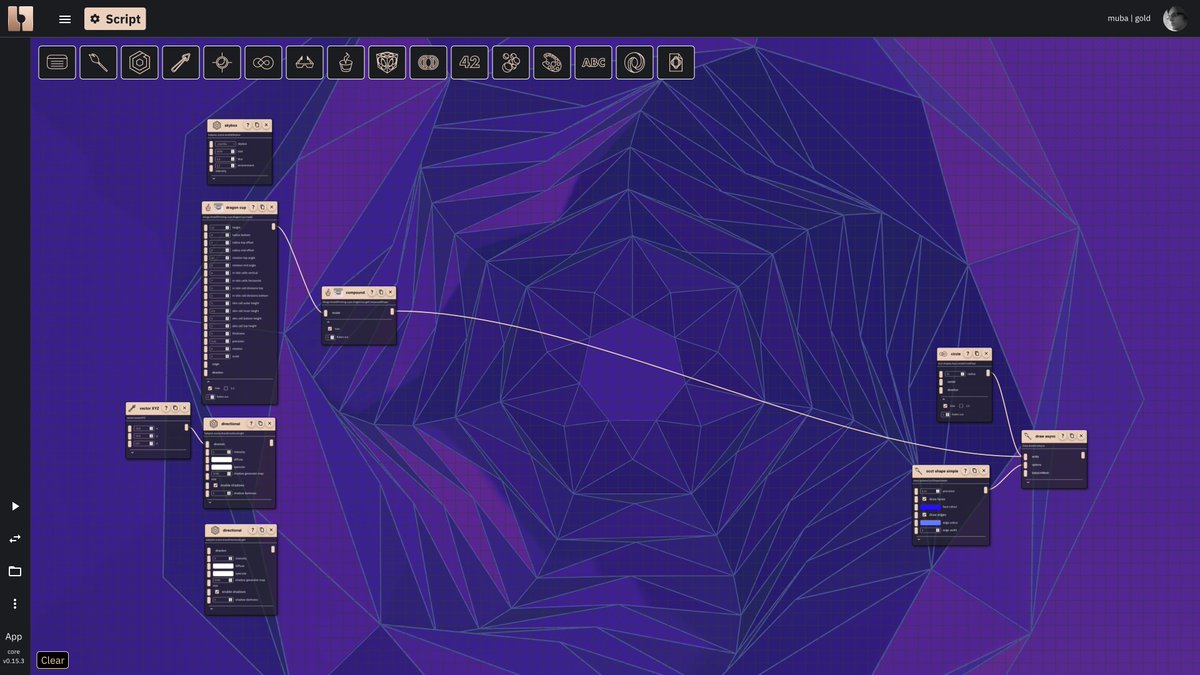This screenshot has height=675, width=1200.
Task: Open help on the skybox node
Action: coord(247,125)
